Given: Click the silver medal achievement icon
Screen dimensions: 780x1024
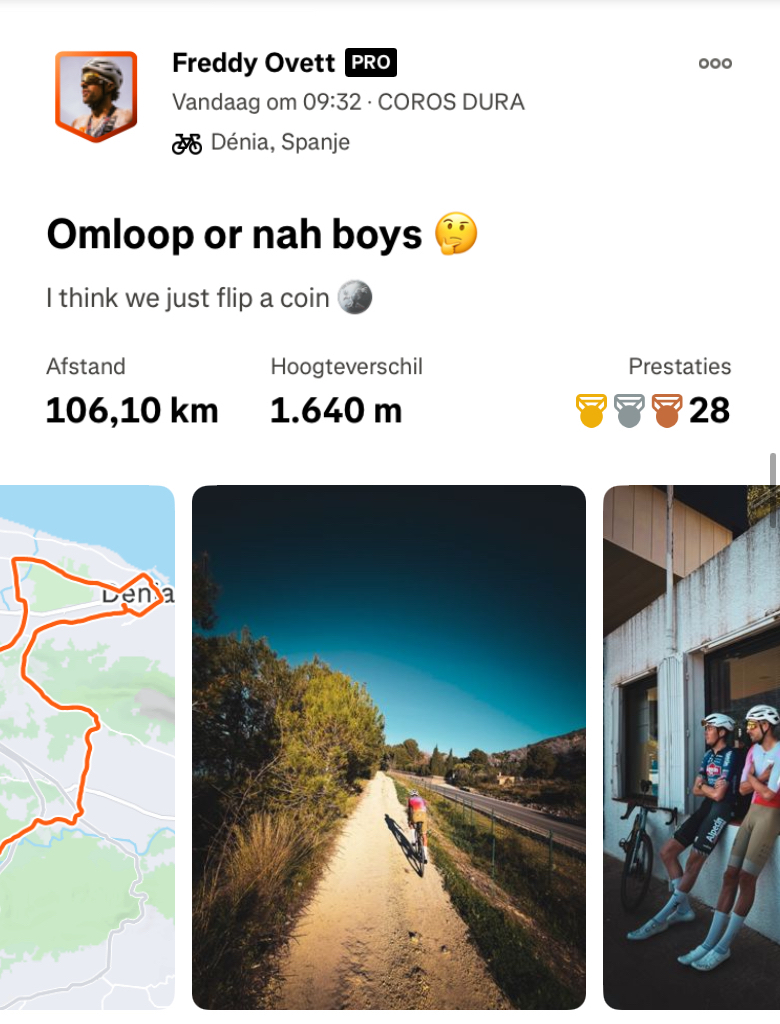Looking at the screenshot, I should click(x=629, y=410).
